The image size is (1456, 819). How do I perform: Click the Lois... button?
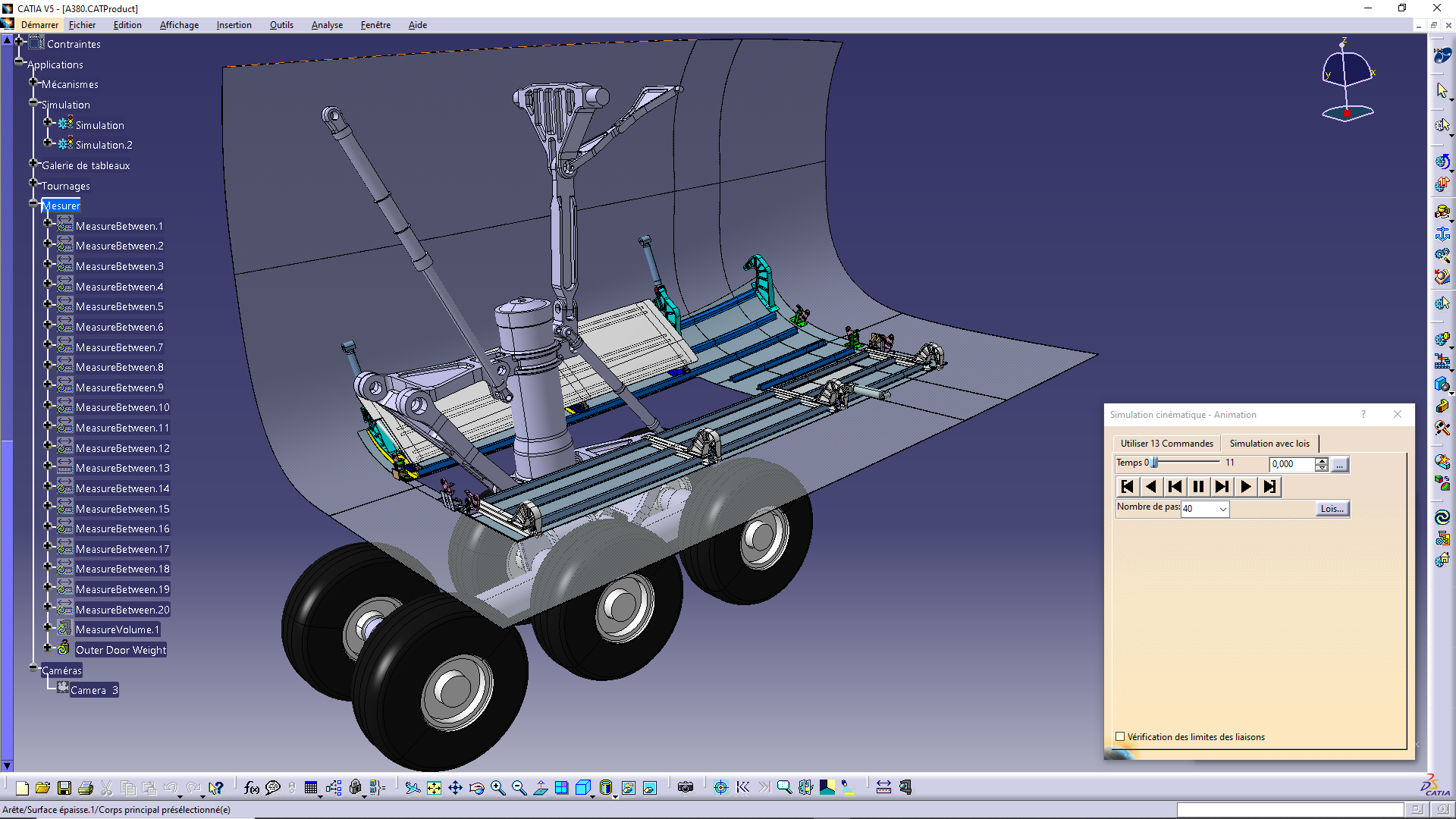tap(1332, 509)
